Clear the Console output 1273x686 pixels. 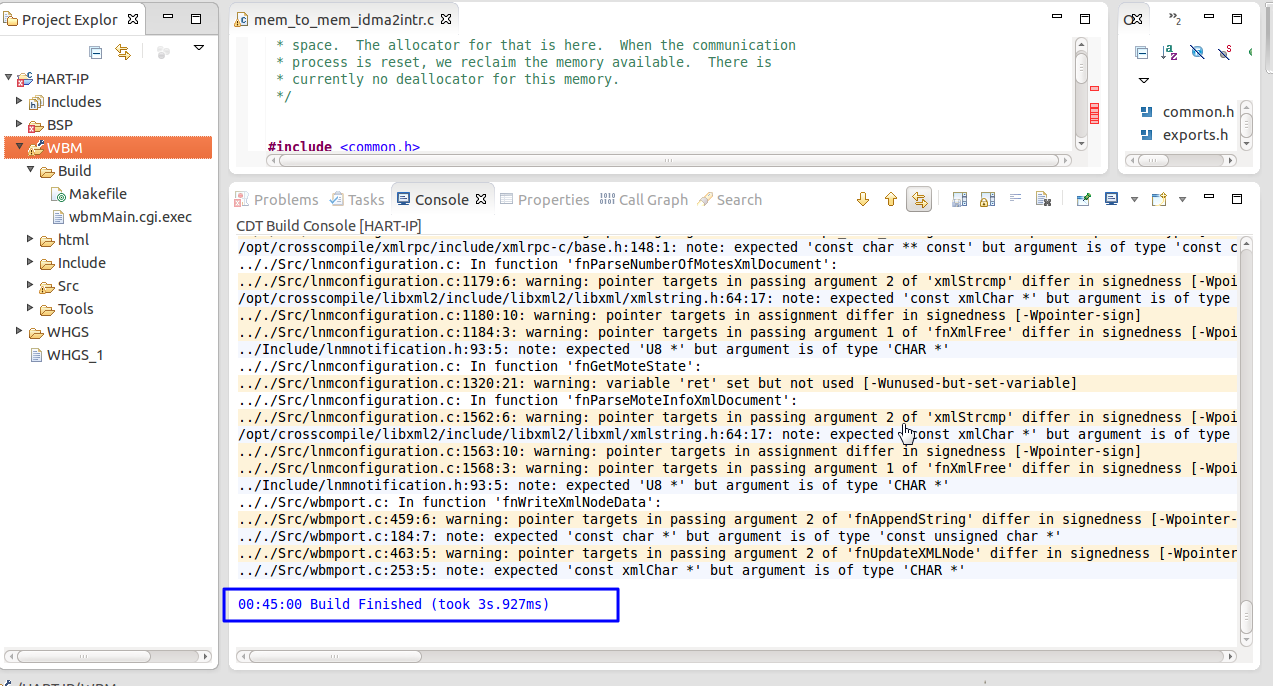point(1042,200)
